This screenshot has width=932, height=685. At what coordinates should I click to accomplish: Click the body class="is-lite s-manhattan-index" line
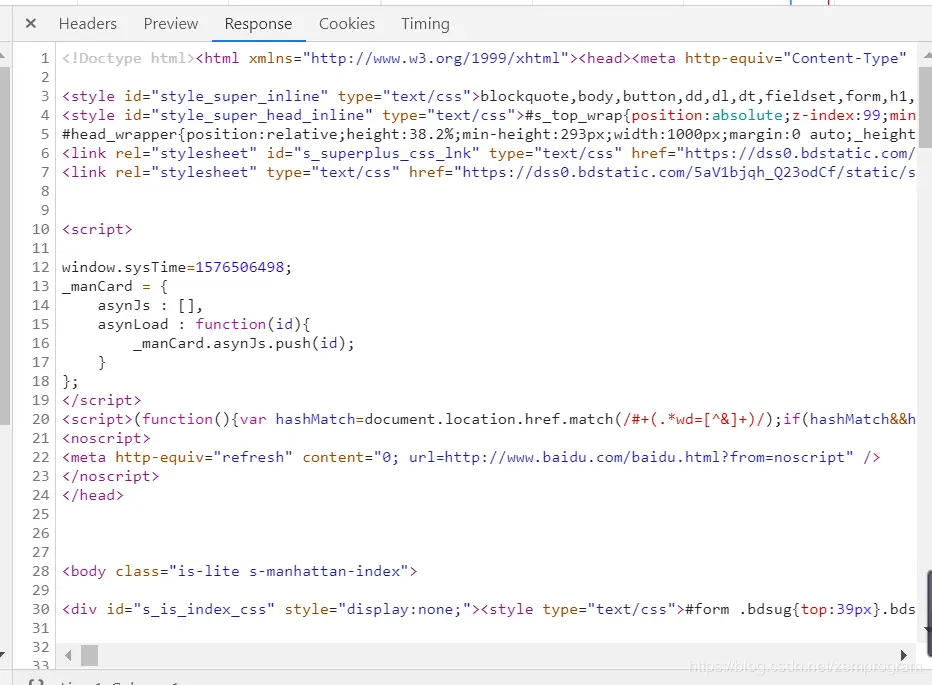click(240, 571)
